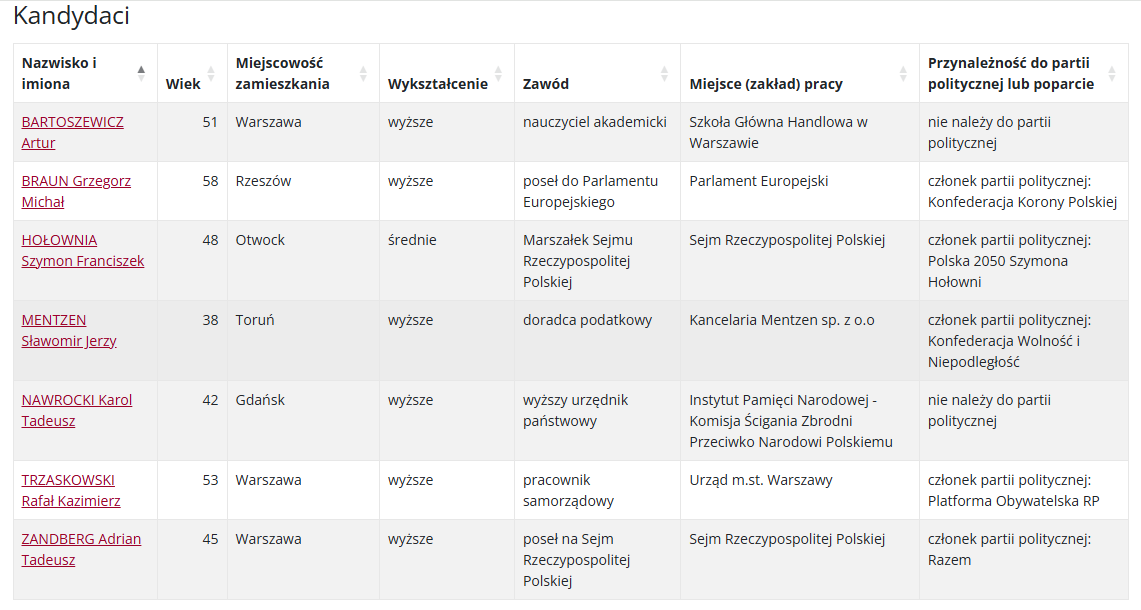Sort by Nazwisko i imiona arrow icon
Screen dimensions: 1141x610
141,73
